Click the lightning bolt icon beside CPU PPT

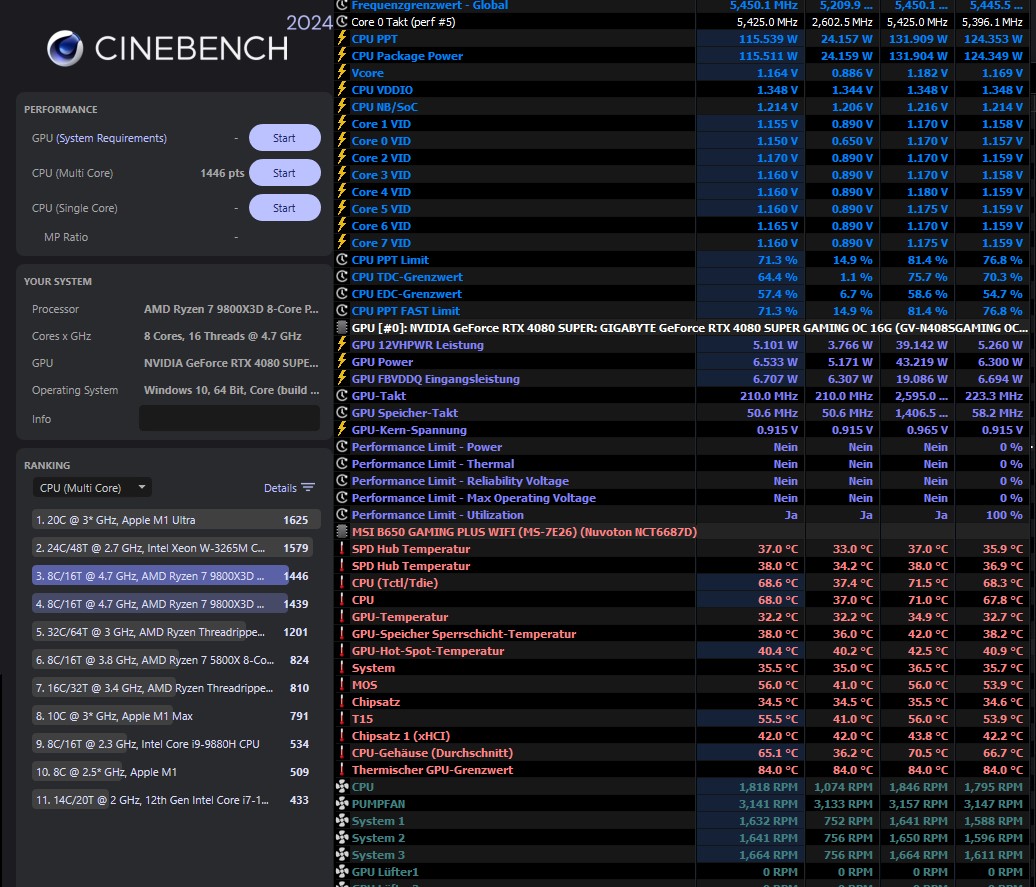point(341,39)
